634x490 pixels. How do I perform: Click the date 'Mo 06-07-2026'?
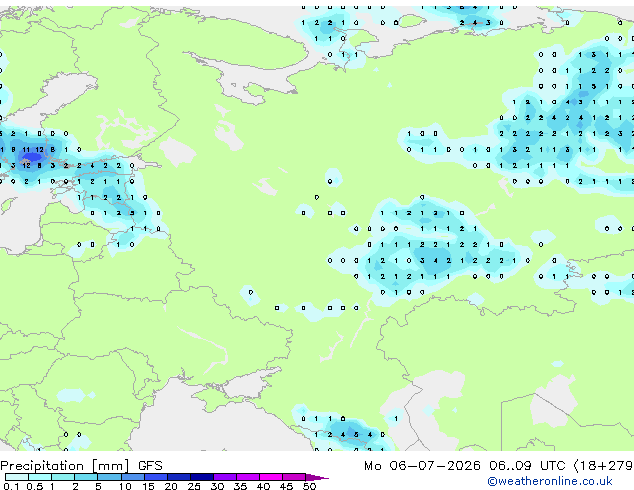(422, 466)
